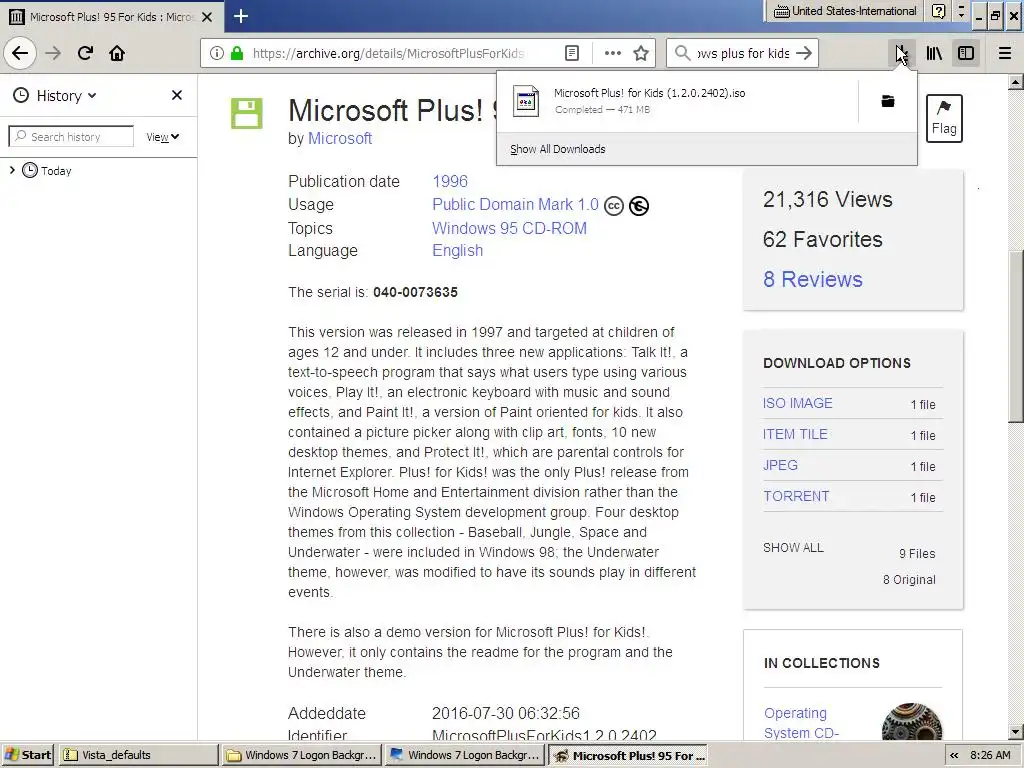Expand the Today history group
This screenshot has height=768, width=1024.
[x=12, y=170]
